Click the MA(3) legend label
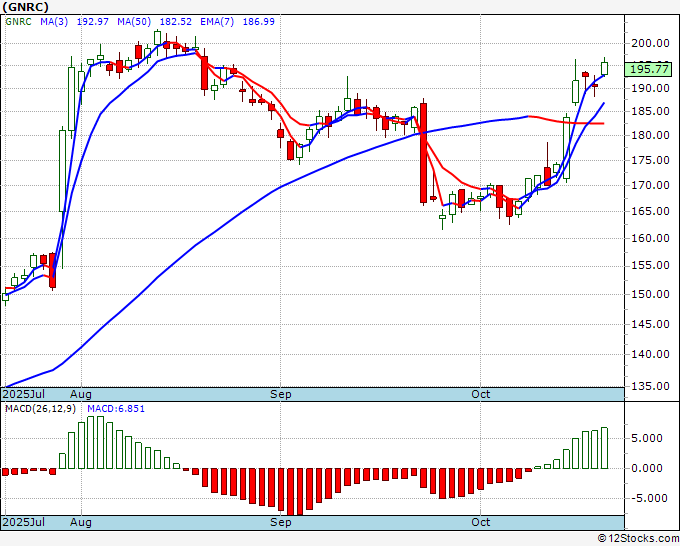This screenshot has height=546, width=680. [54, 22]
